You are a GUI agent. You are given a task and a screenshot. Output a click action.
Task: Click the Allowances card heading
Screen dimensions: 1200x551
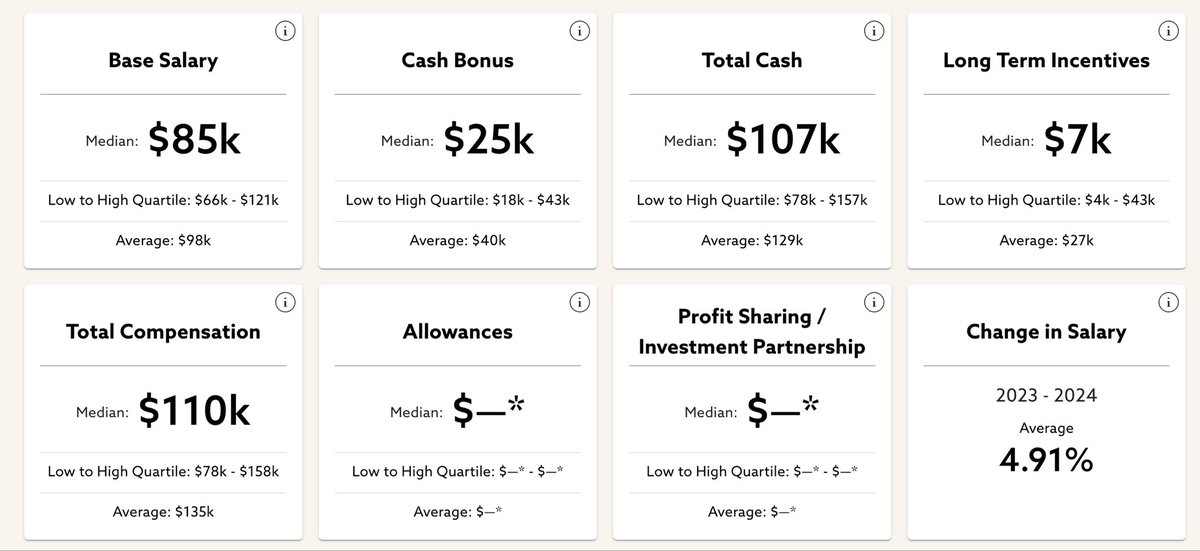(x=457, y=331)
